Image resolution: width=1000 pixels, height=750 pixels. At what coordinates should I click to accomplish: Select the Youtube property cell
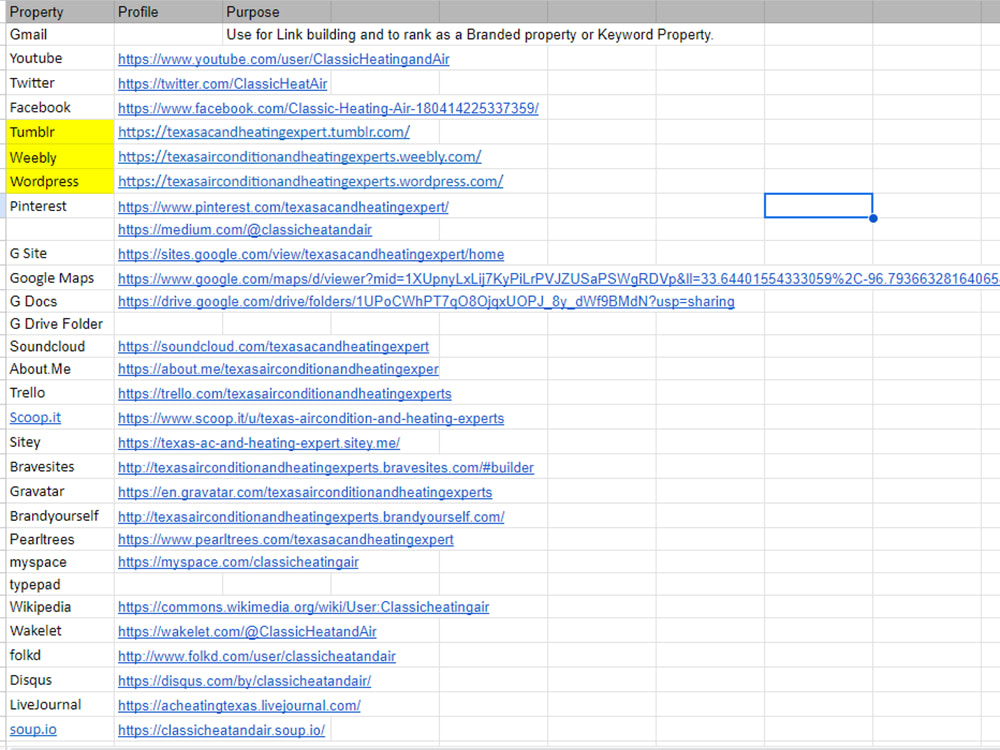pyautogui.click(x=60, y=58)
